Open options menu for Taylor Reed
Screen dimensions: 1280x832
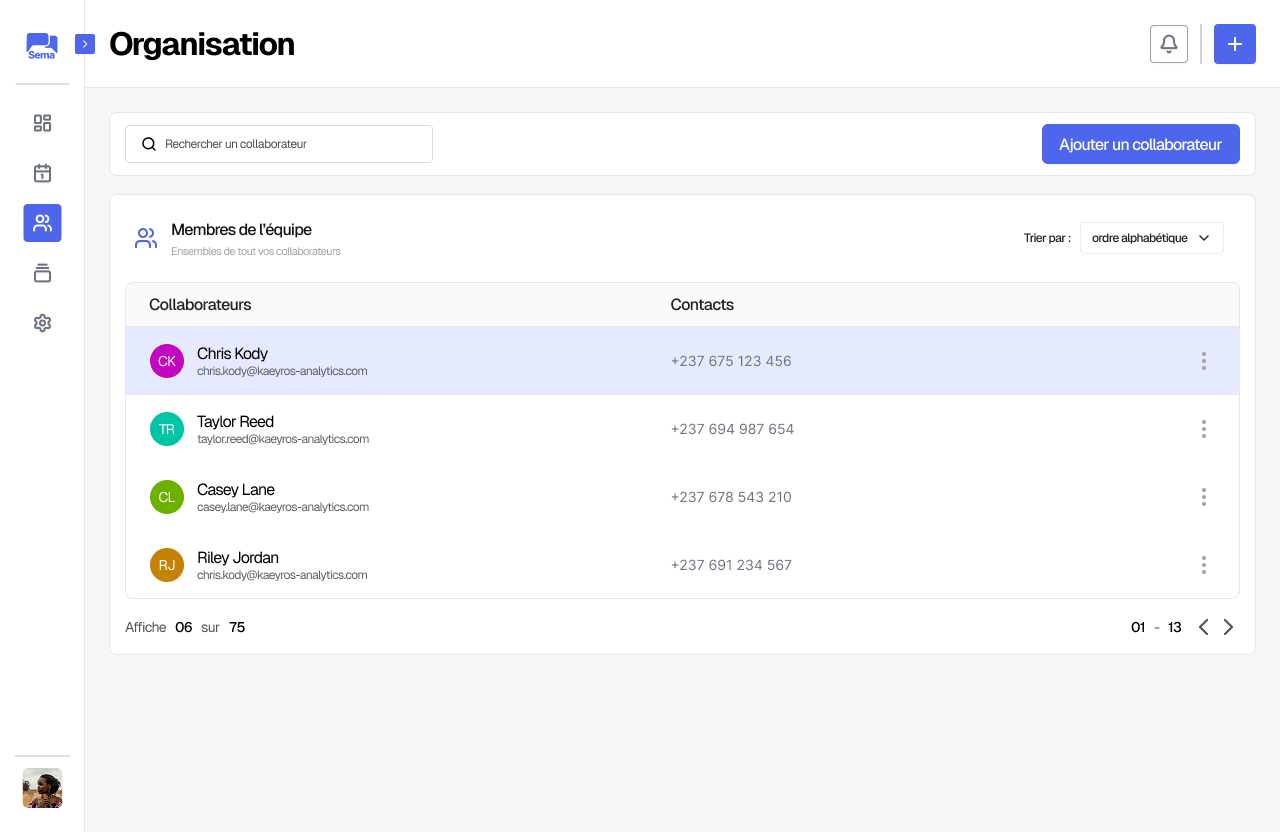point(1203,429)
